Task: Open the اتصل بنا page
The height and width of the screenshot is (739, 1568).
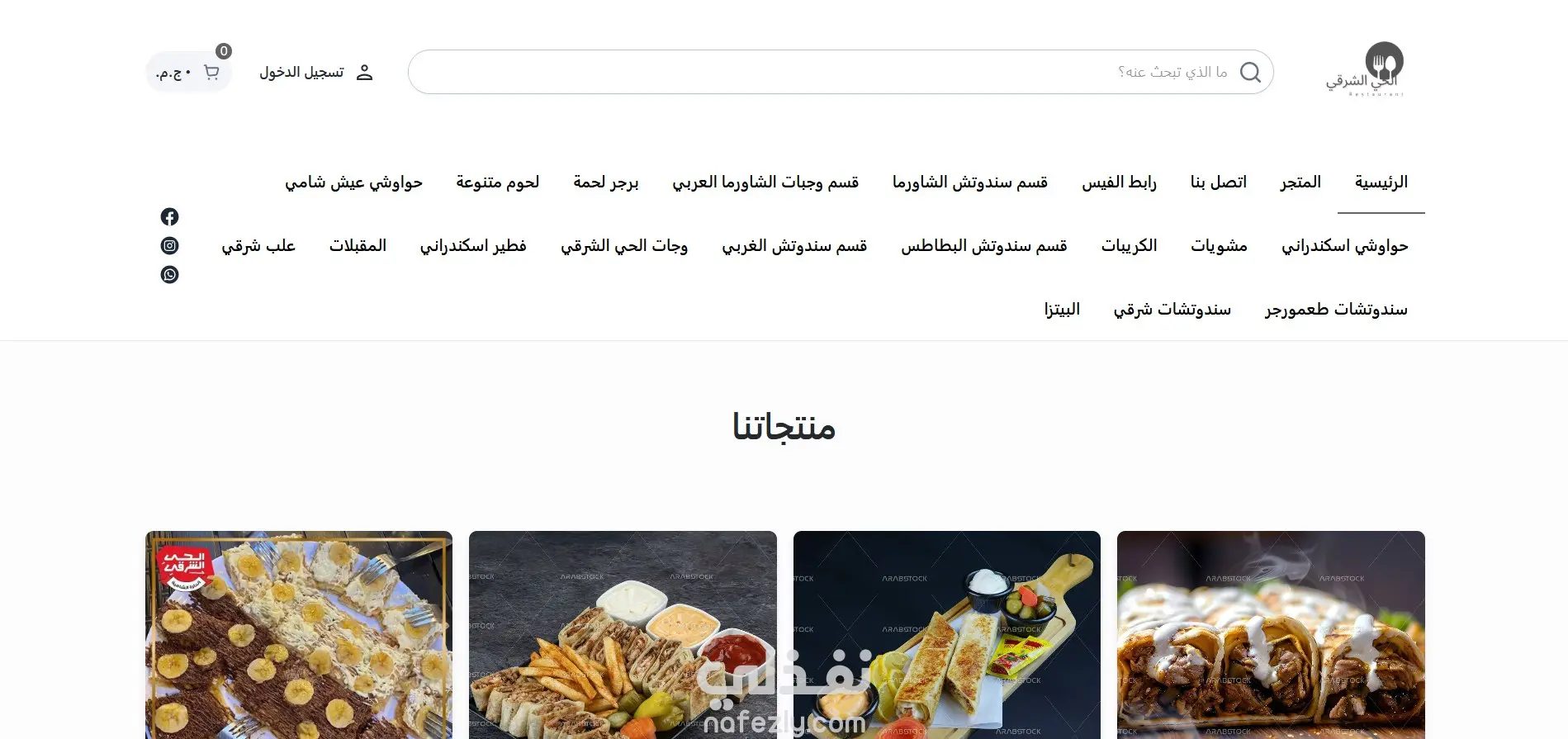Action: coord(1218,182)
